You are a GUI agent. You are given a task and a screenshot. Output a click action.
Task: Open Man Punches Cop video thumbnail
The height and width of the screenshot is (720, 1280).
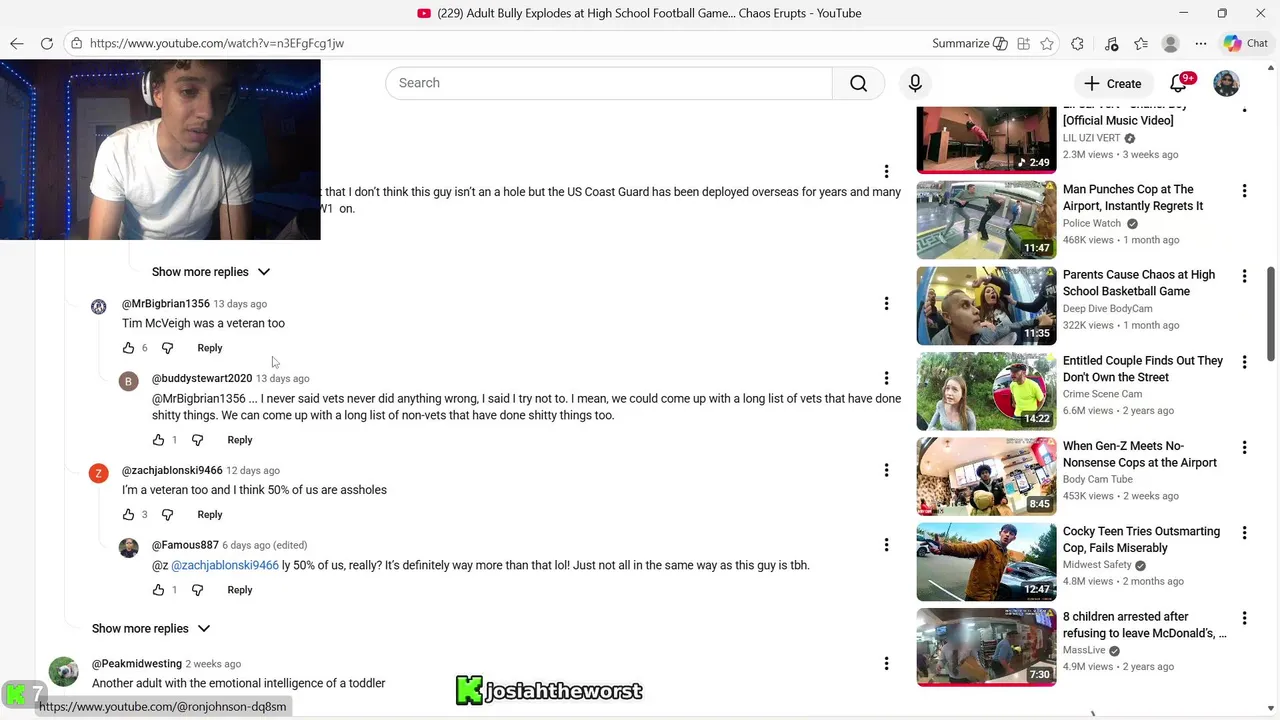pyautogui.click(x=986, y=220)
